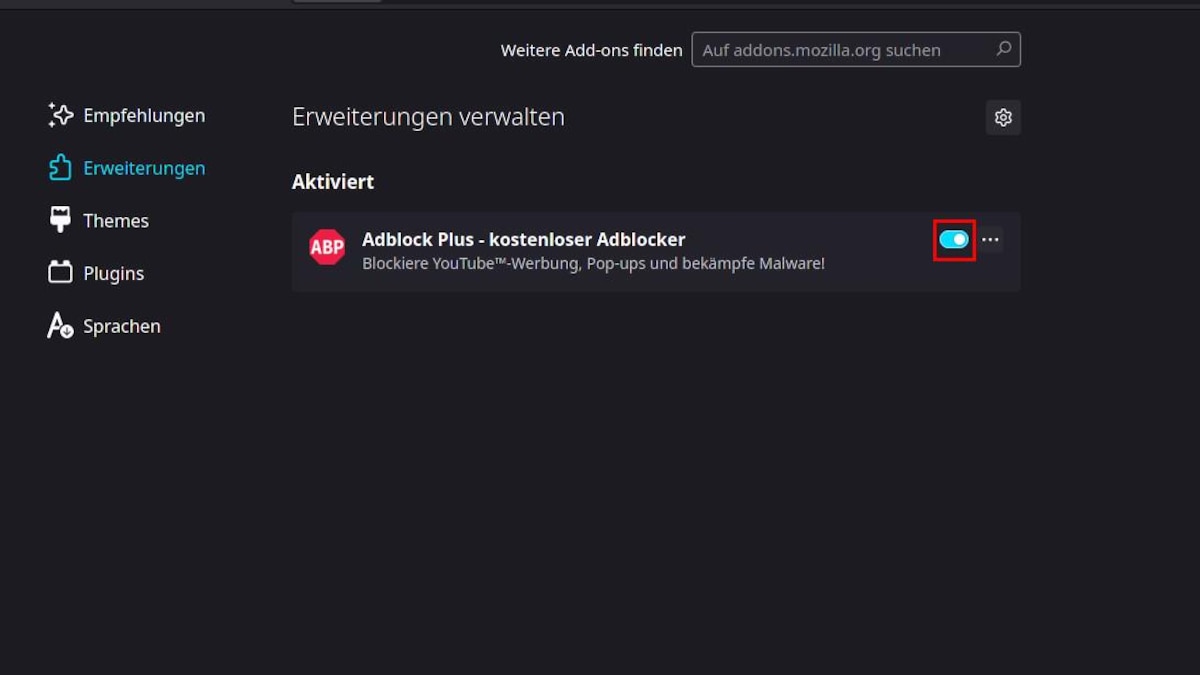The height and width of the screenshot is (675, 1200).
Task: Click the Erweiterungen puzzle piece icon
Action: coord(61,168)
